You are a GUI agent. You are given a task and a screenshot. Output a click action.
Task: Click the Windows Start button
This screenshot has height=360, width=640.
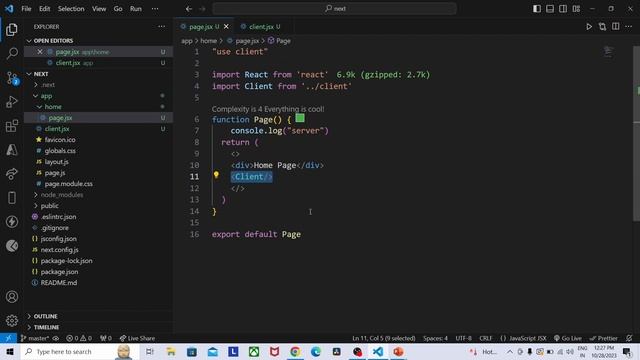10,352
